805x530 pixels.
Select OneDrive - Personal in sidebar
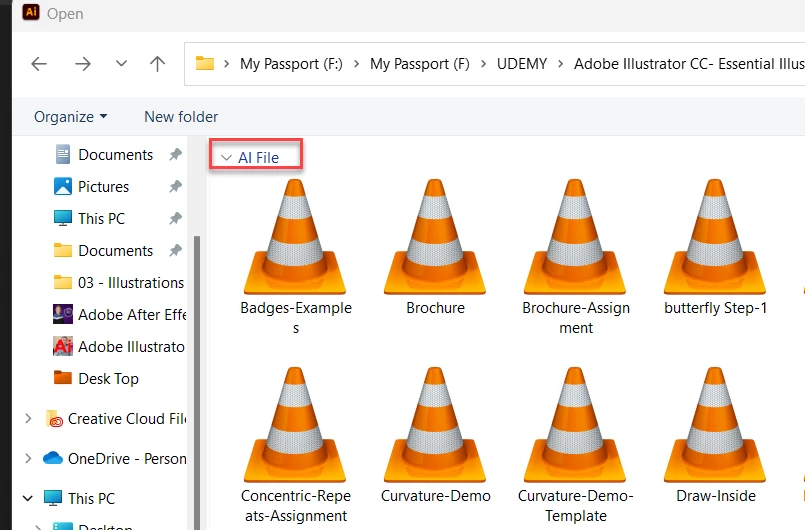click(x=127, y=458)
